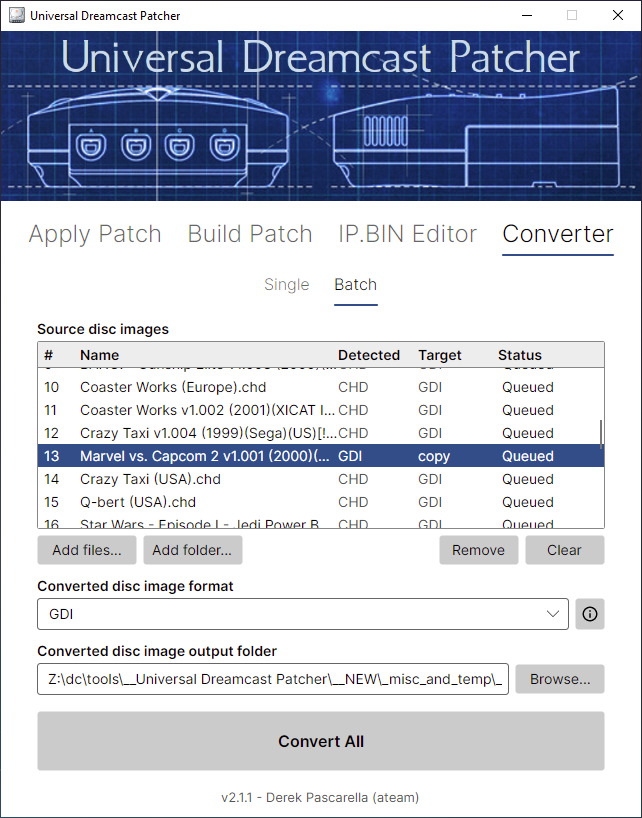Click Queued status of Q-bert row

[528, 502]
